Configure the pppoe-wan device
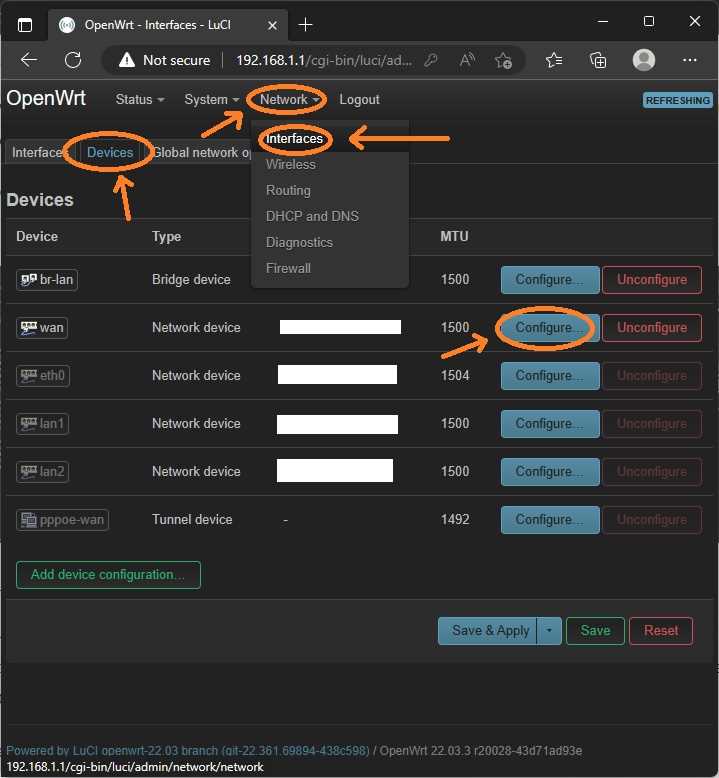Screen dimensions: 719x778 550,519
